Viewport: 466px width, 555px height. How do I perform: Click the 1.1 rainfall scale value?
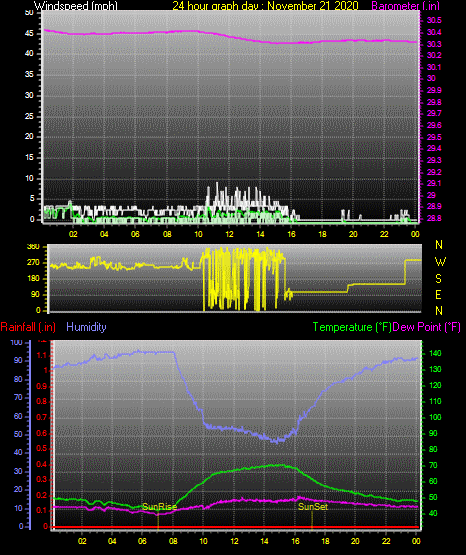(x=42, y=355)
